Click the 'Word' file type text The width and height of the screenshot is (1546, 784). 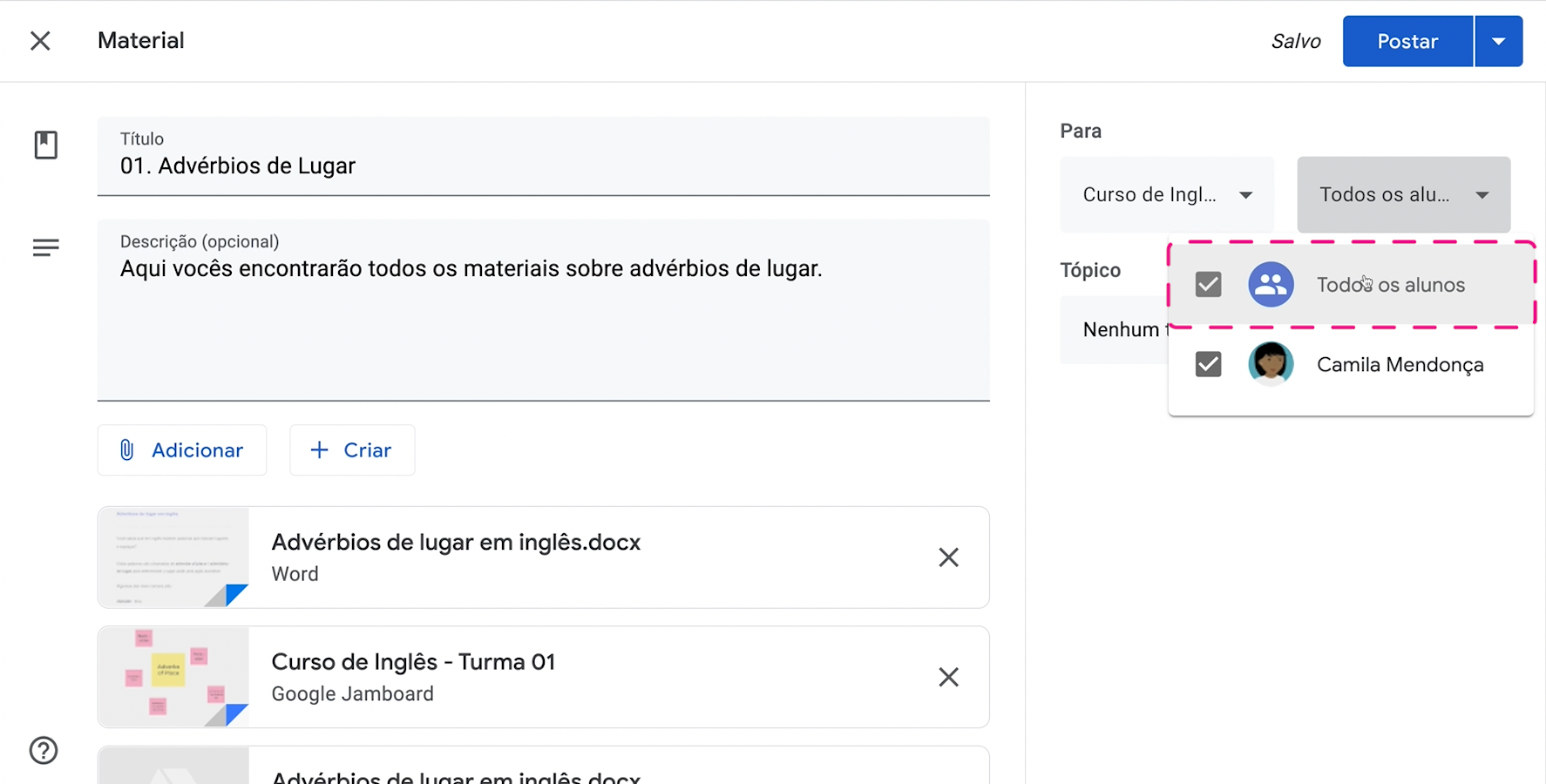(x=295, y=574)
